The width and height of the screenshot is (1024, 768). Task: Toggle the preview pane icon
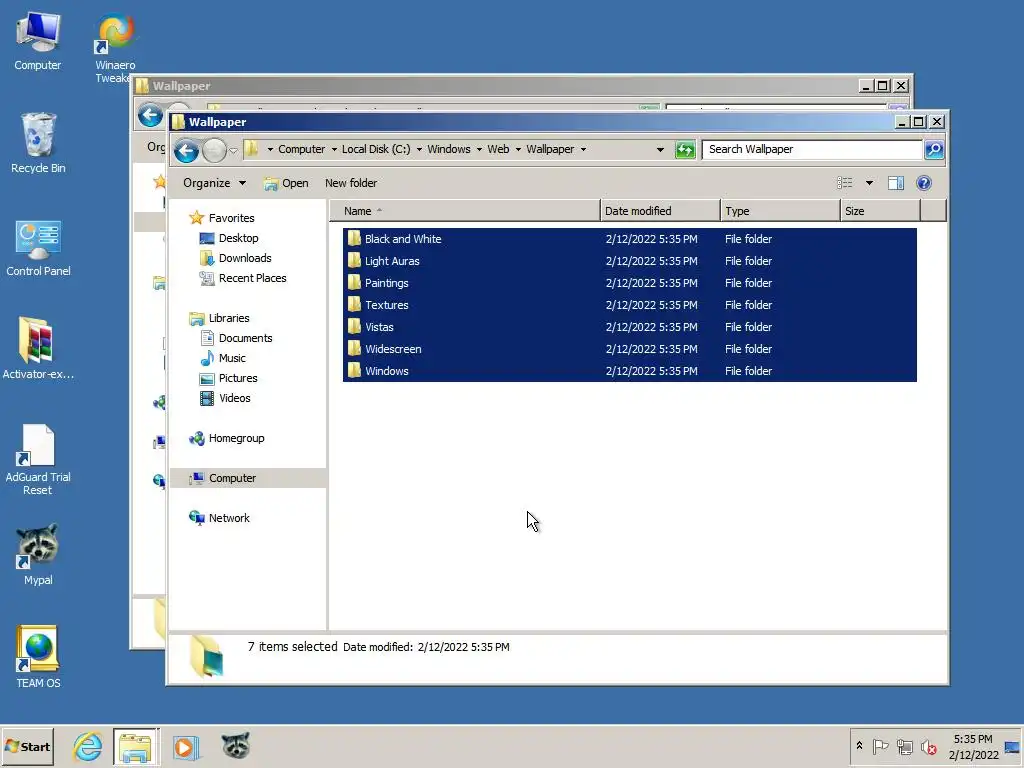tap(895, 183)
